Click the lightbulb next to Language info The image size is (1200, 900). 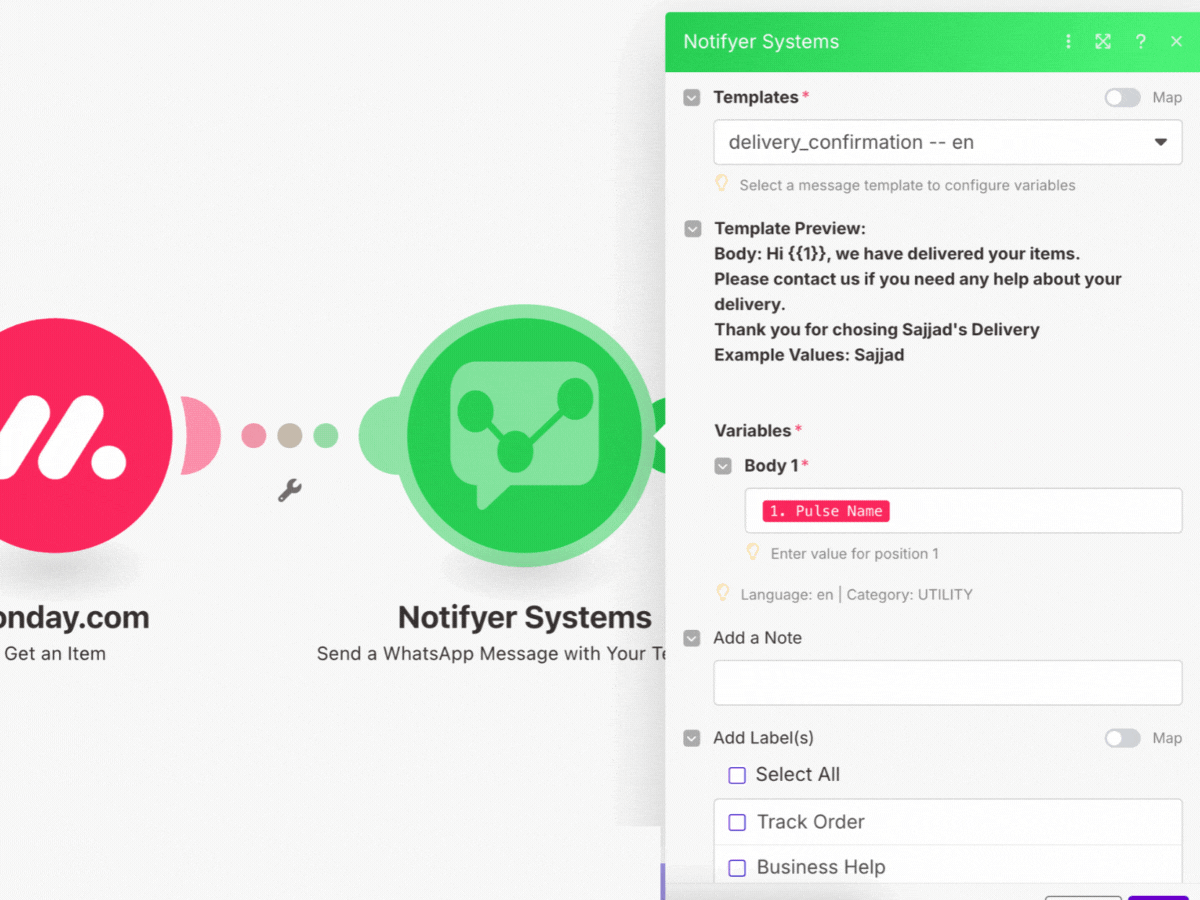pos(722,593)
